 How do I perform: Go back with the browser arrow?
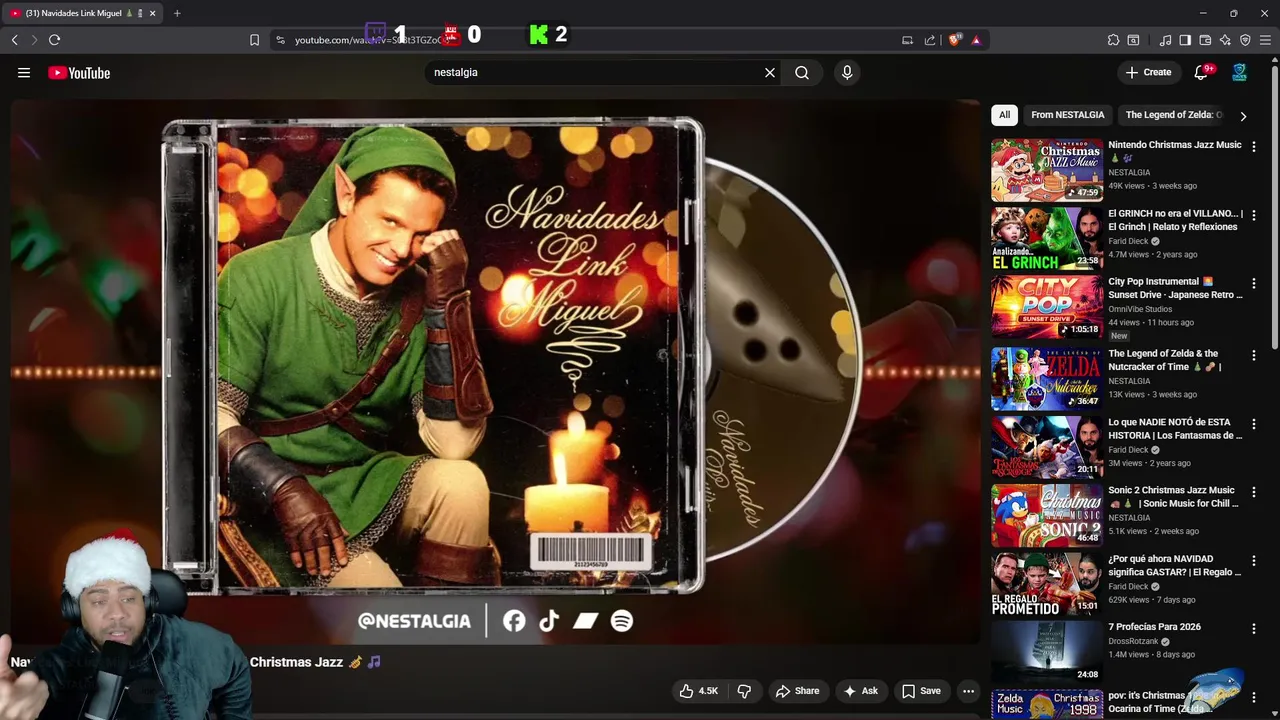15,40
